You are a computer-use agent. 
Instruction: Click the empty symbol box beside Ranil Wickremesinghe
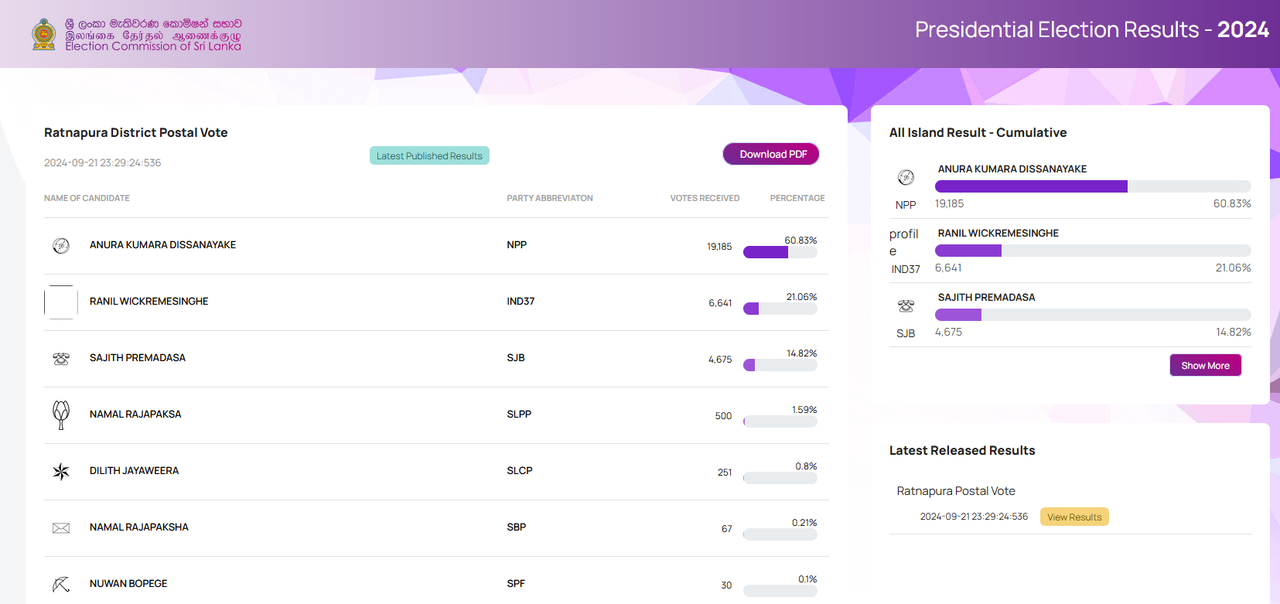click(61, 302)
